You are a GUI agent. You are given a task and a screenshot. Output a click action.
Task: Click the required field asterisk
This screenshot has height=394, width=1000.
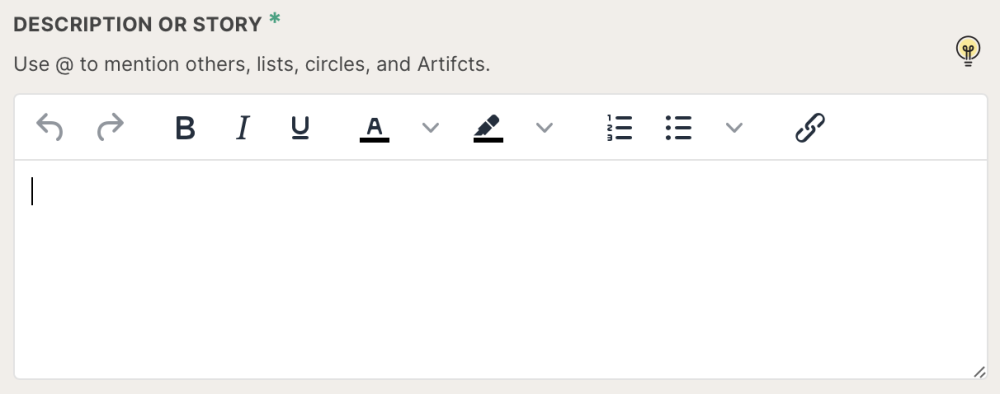(274, 19)
